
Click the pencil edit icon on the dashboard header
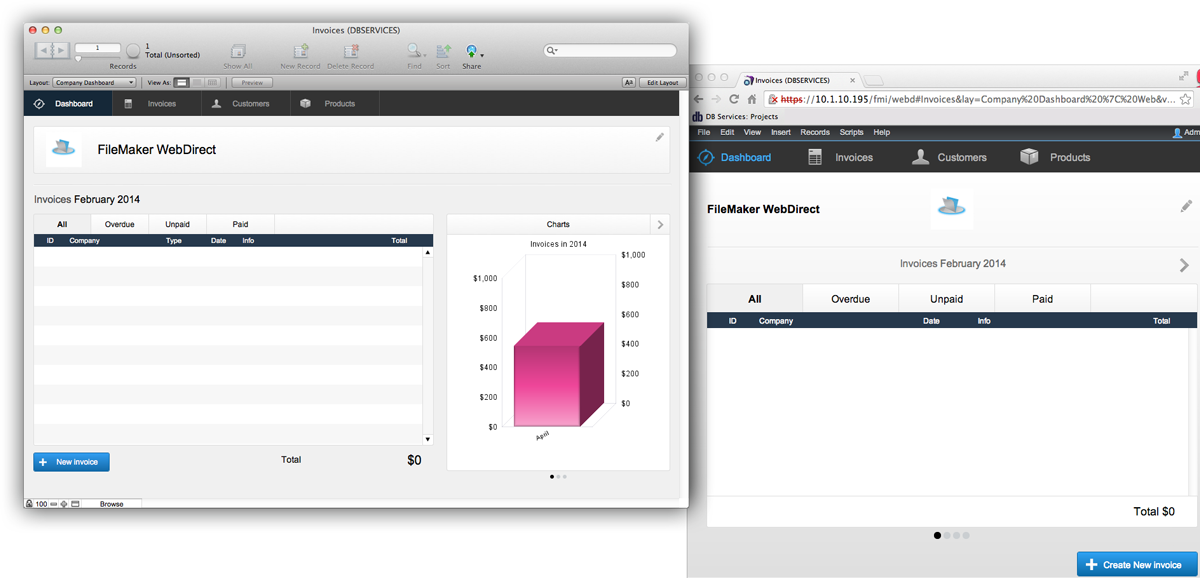[658, 137]
